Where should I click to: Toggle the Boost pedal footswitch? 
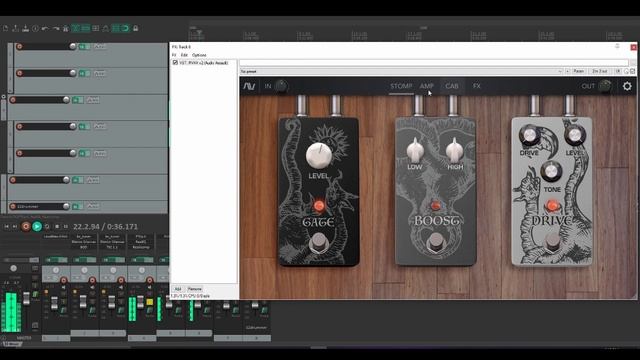click(436, 242)
